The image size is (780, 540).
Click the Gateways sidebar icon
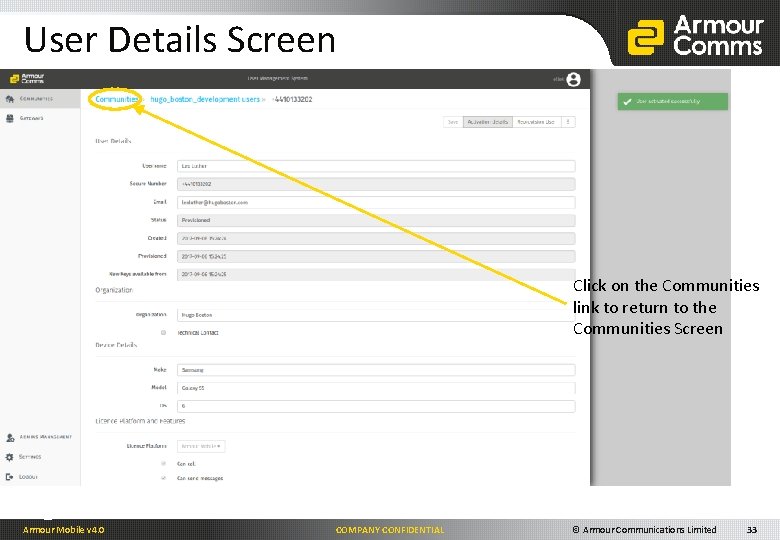click(x=9, y=118)
